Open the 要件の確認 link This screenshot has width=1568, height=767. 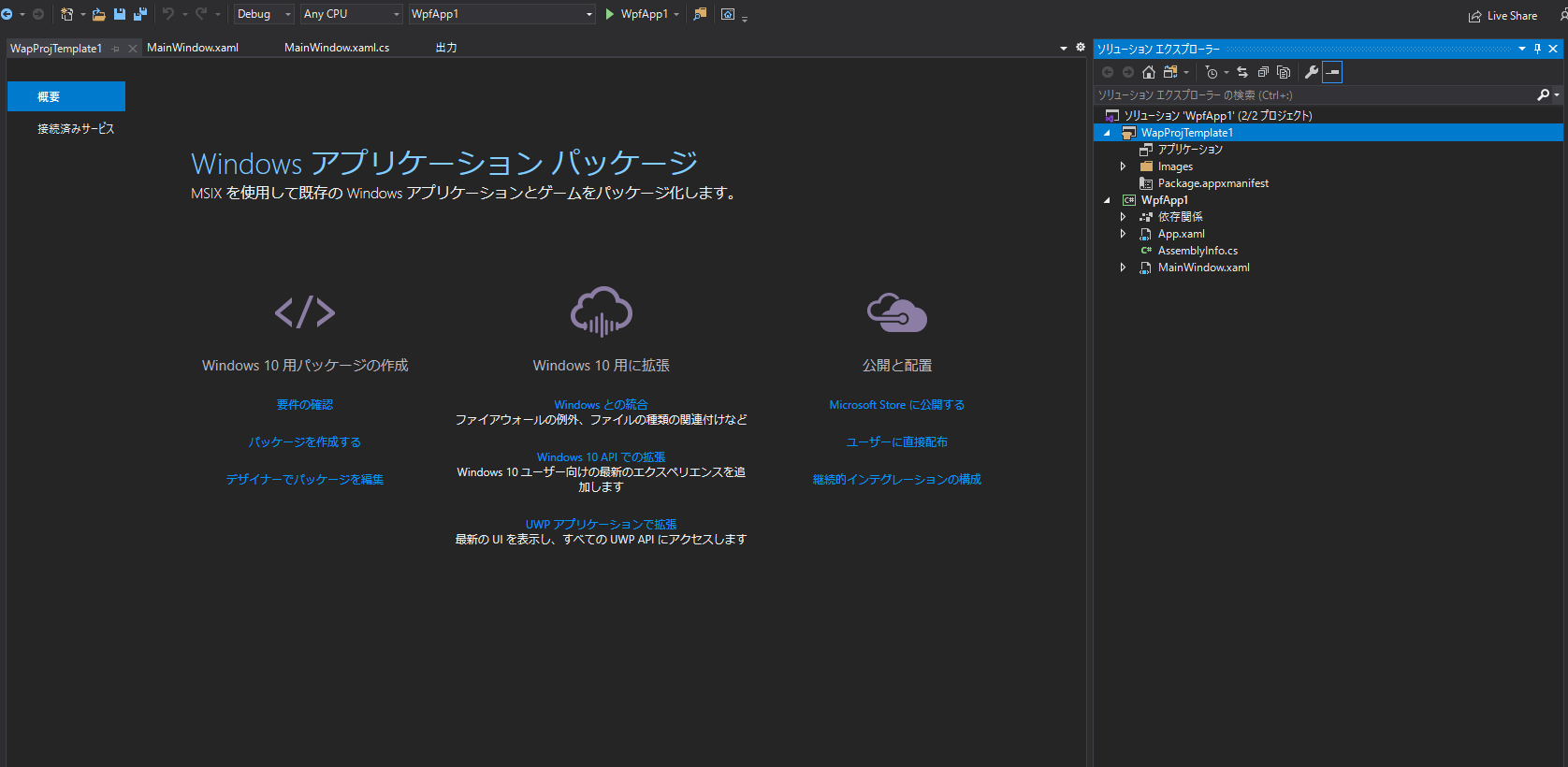(x=305, y=405)
